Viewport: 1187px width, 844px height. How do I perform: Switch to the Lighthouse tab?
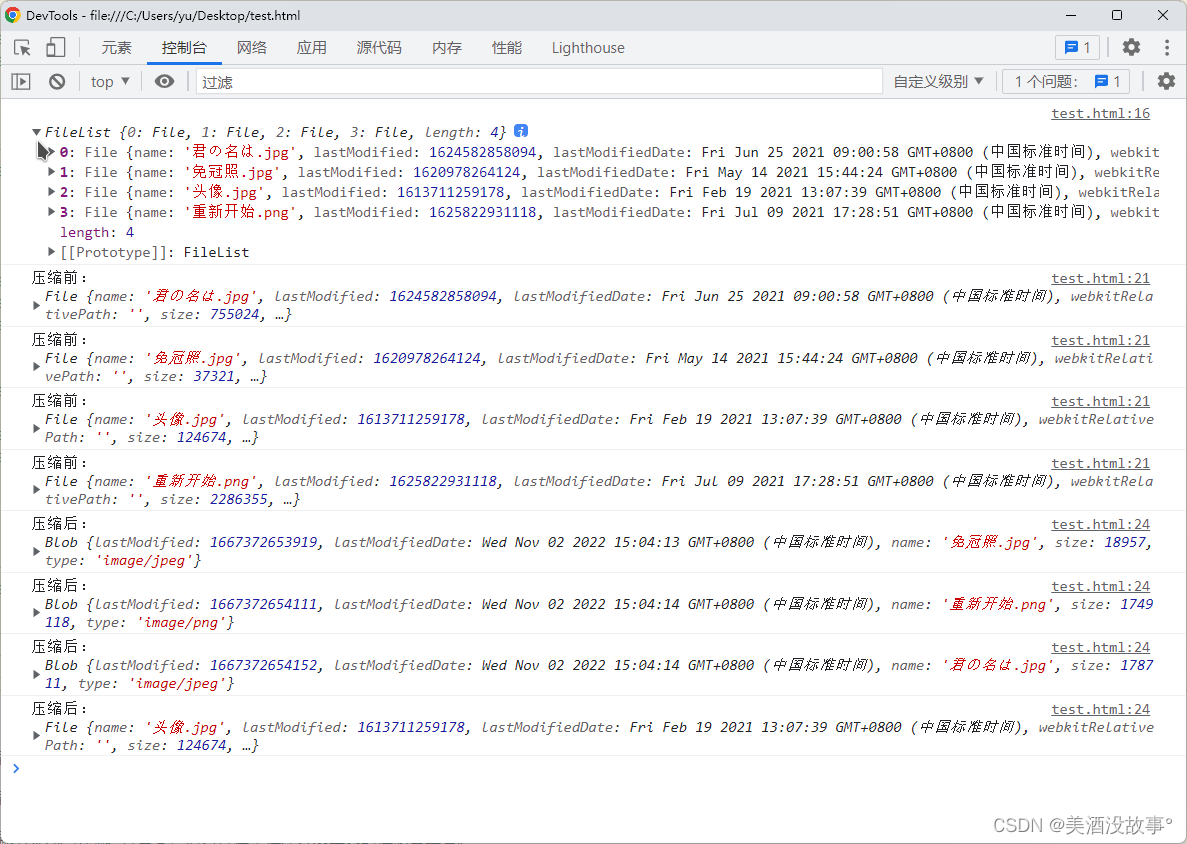pyautogui.click(x=588, y=48)
